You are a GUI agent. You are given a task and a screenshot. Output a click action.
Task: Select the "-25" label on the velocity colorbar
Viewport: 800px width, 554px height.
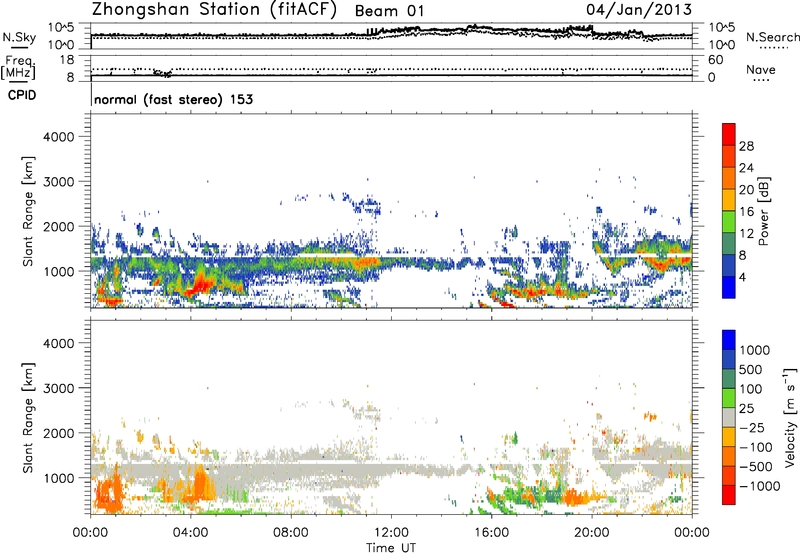pyautogui.click(x=752, y=428)
